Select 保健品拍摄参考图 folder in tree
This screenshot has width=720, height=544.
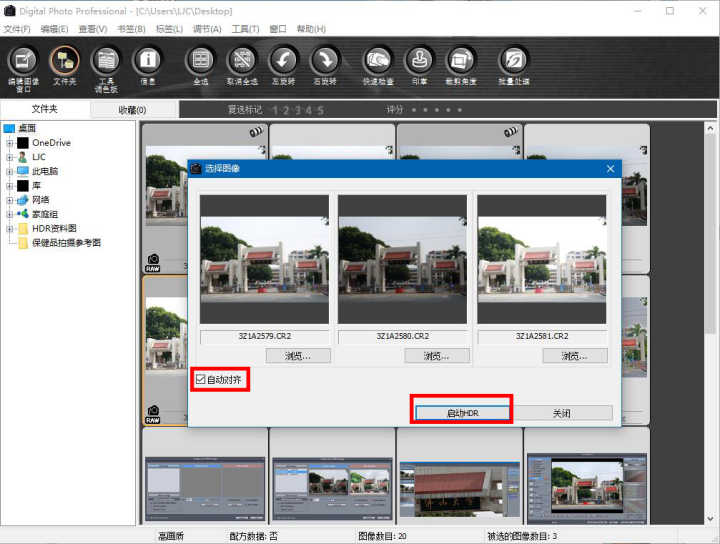click(66, 243)
